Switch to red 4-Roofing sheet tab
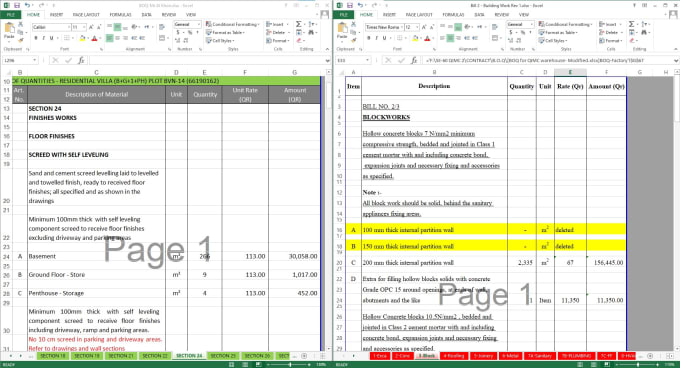Screen dimensions: 680x368 454,356
